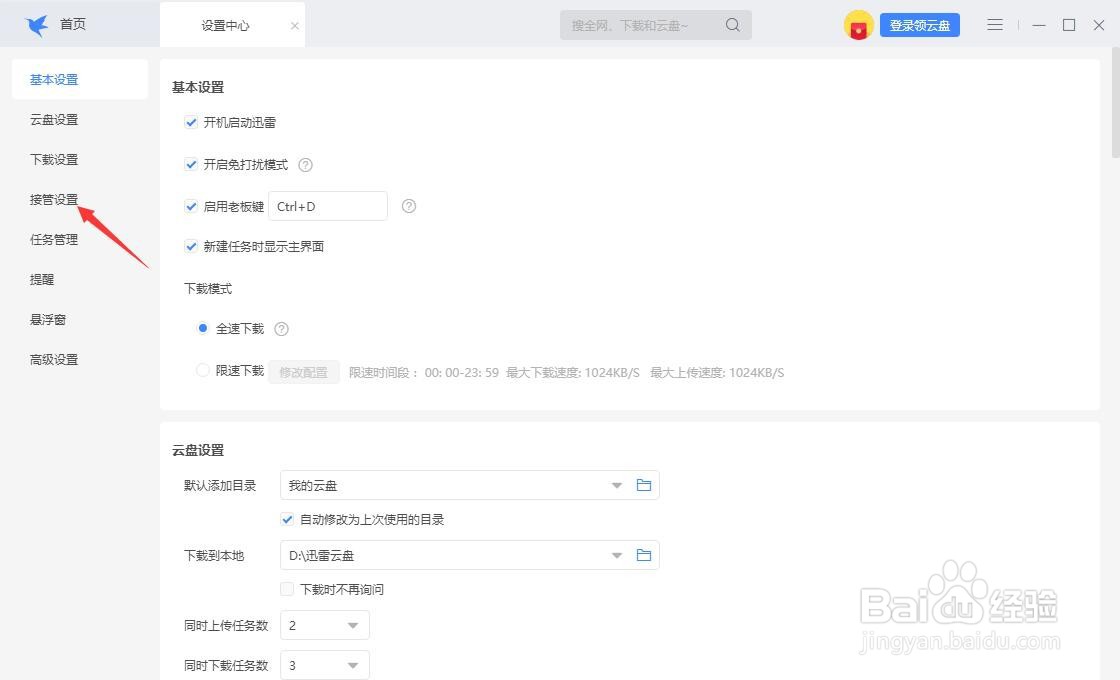Open 悬浮窗 in sidebar
This screenshot has width=1120, height=680.
(x=48, y=319)
